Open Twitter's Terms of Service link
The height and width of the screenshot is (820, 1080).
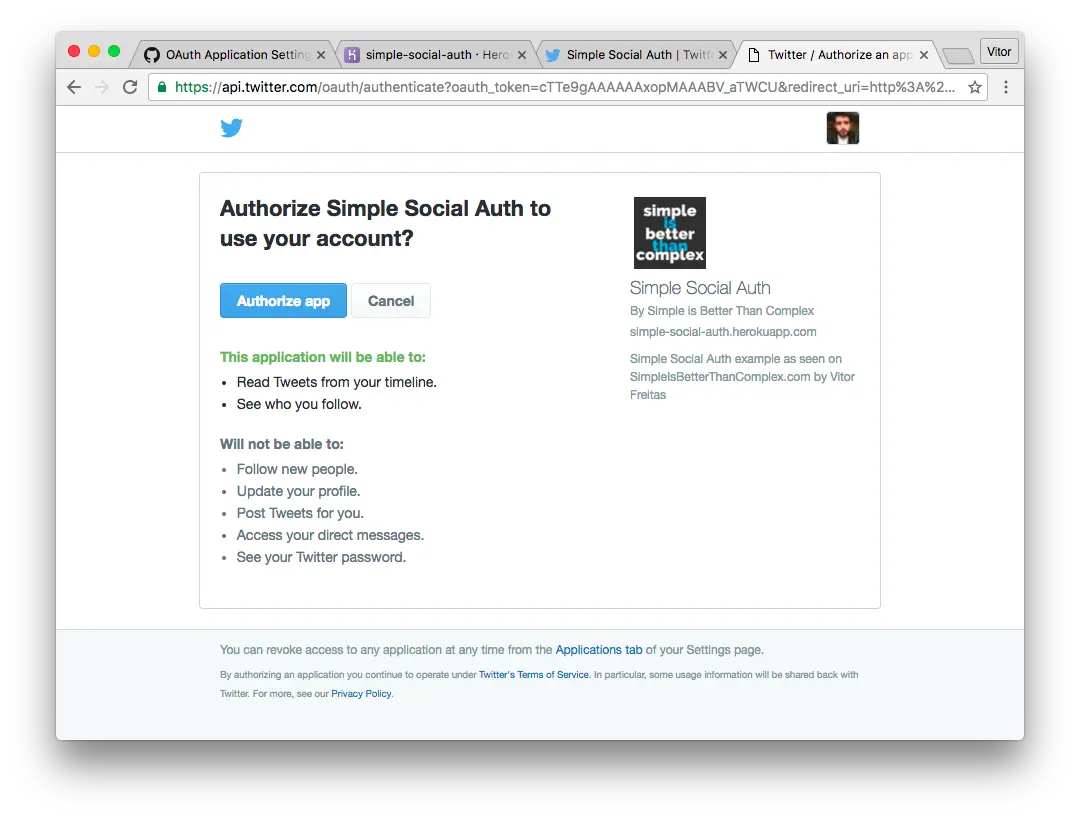pos(533,674)
